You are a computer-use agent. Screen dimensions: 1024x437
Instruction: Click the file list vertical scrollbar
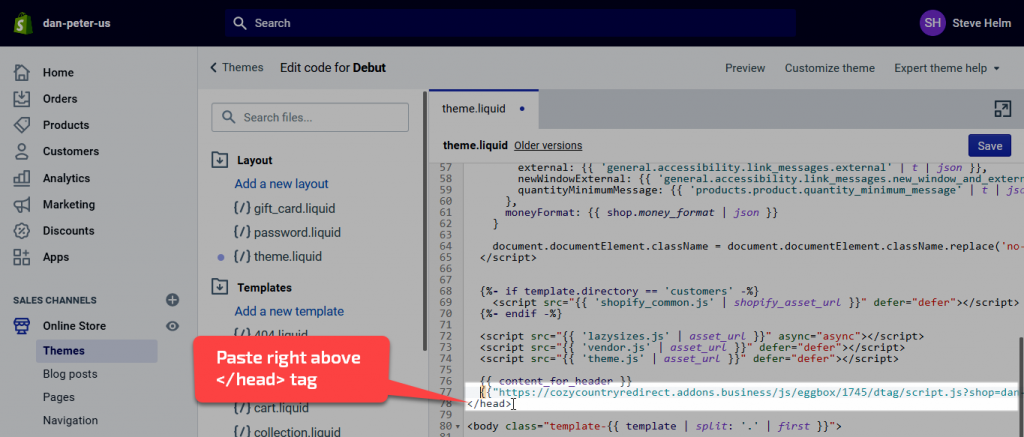tap(425, 222)
